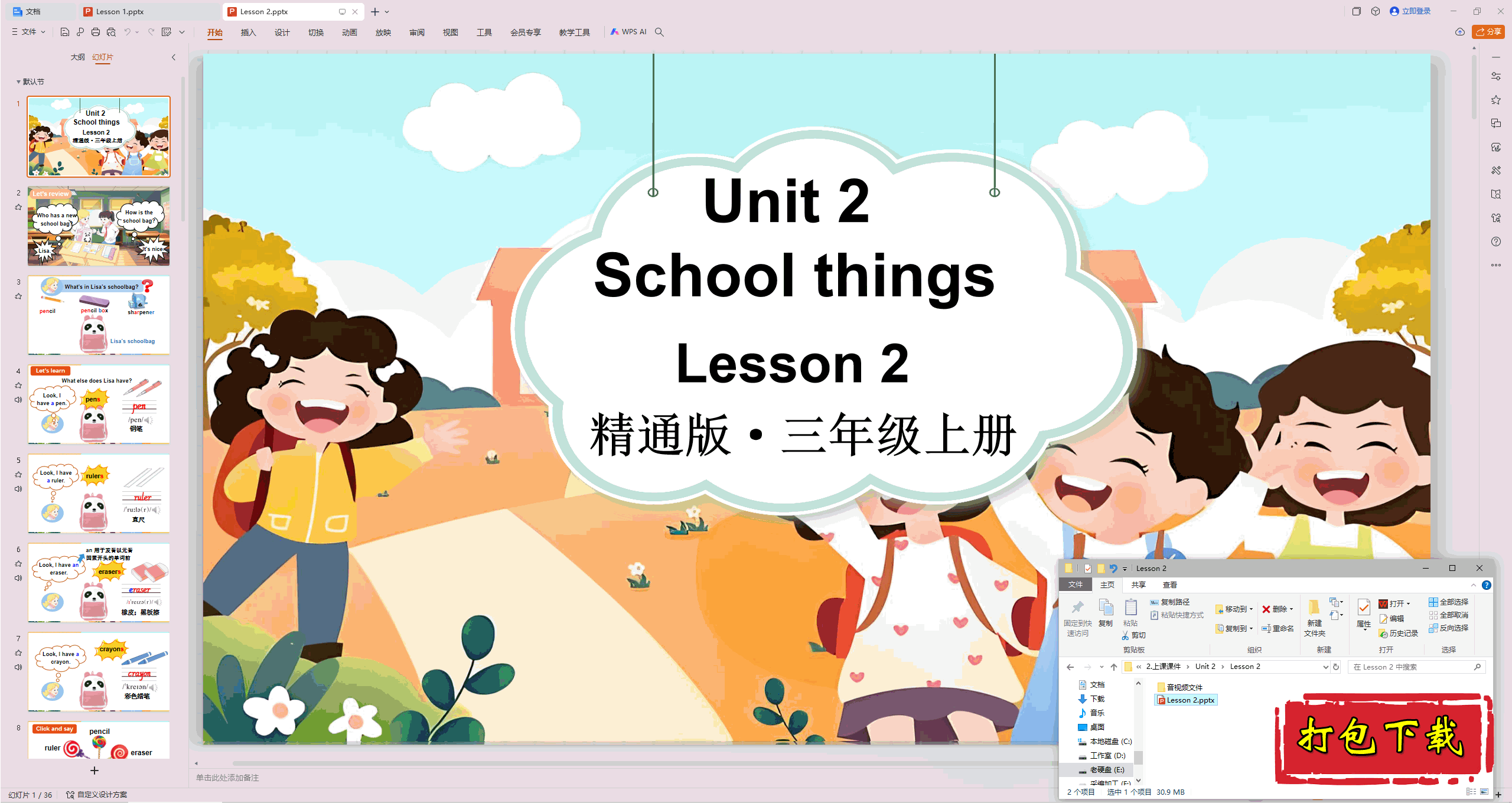Viewport: 1512px width, 803px height.
Task: Click Select All (全部选择) in Explorer
Action: [x=1448, y=602]
